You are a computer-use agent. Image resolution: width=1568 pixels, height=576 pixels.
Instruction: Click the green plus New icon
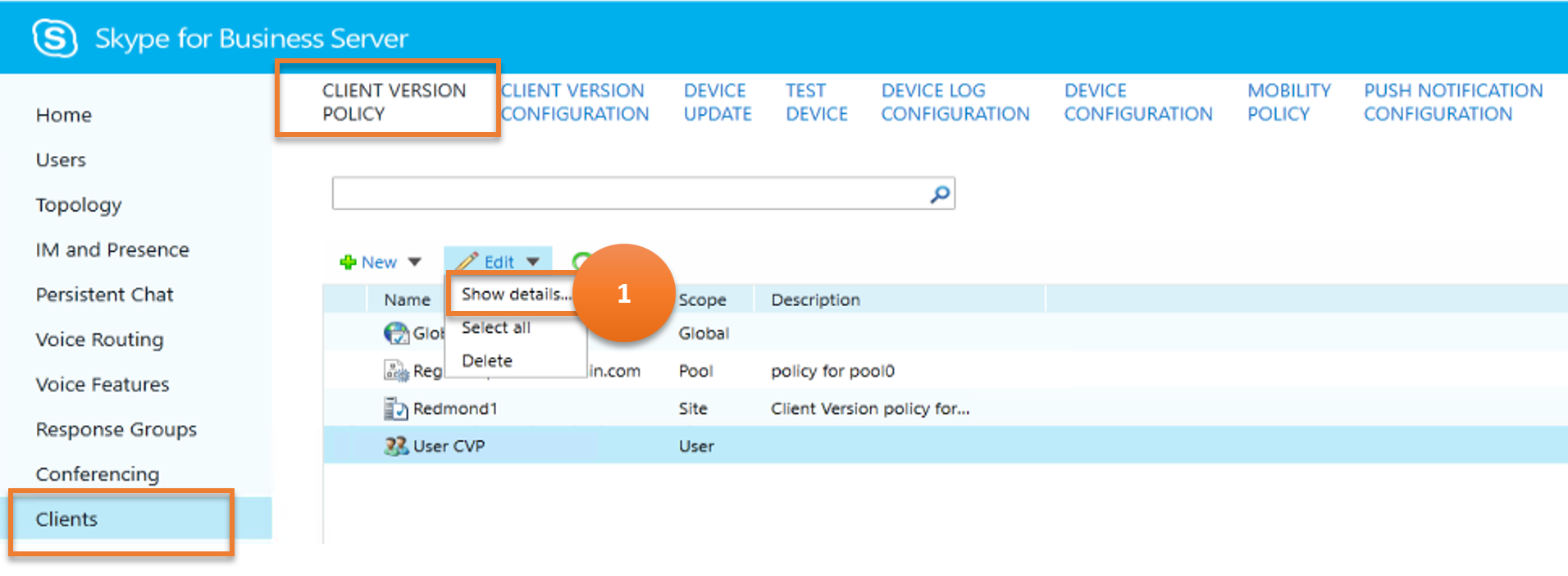pos(348,262)
